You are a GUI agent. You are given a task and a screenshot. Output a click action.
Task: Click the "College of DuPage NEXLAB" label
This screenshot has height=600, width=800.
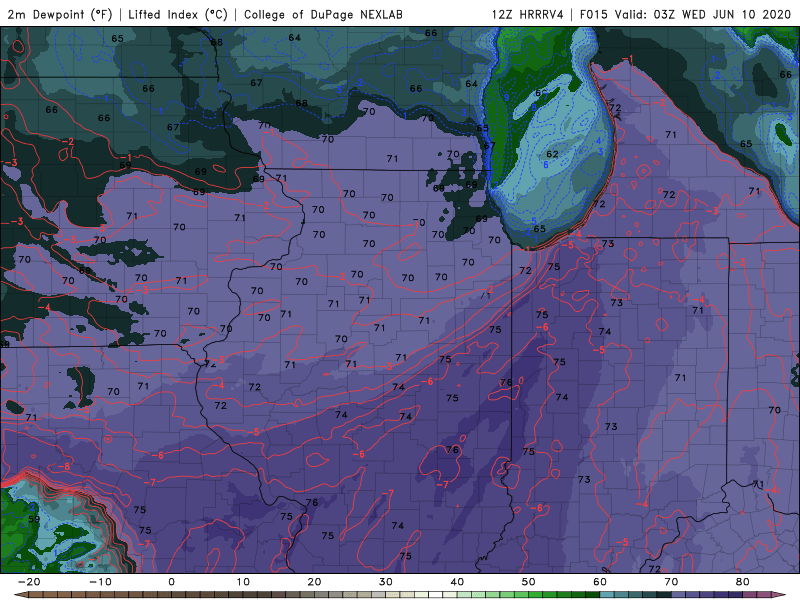point(323,15)
